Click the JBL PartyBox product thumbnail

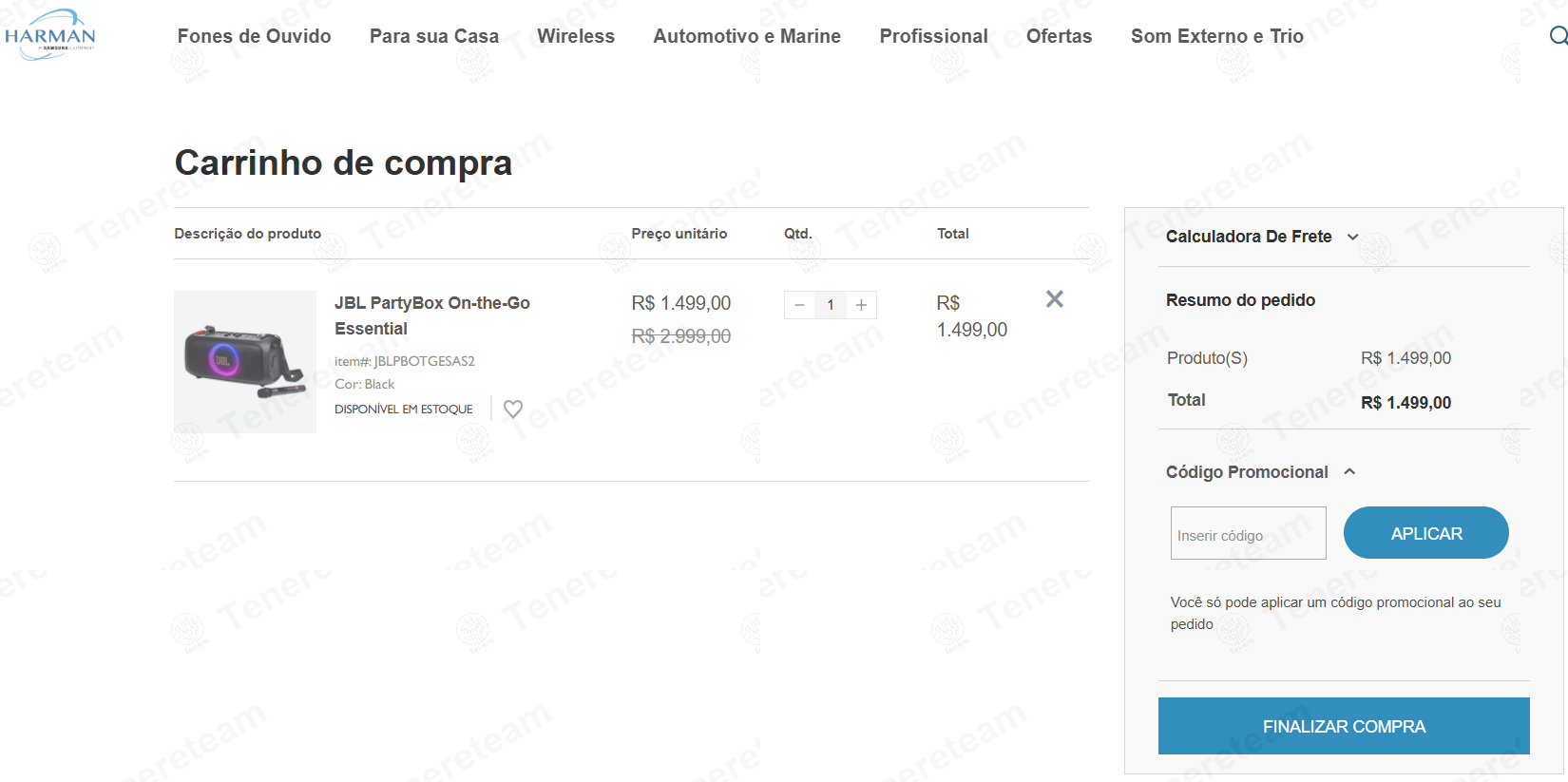click(x=244, y=362)
